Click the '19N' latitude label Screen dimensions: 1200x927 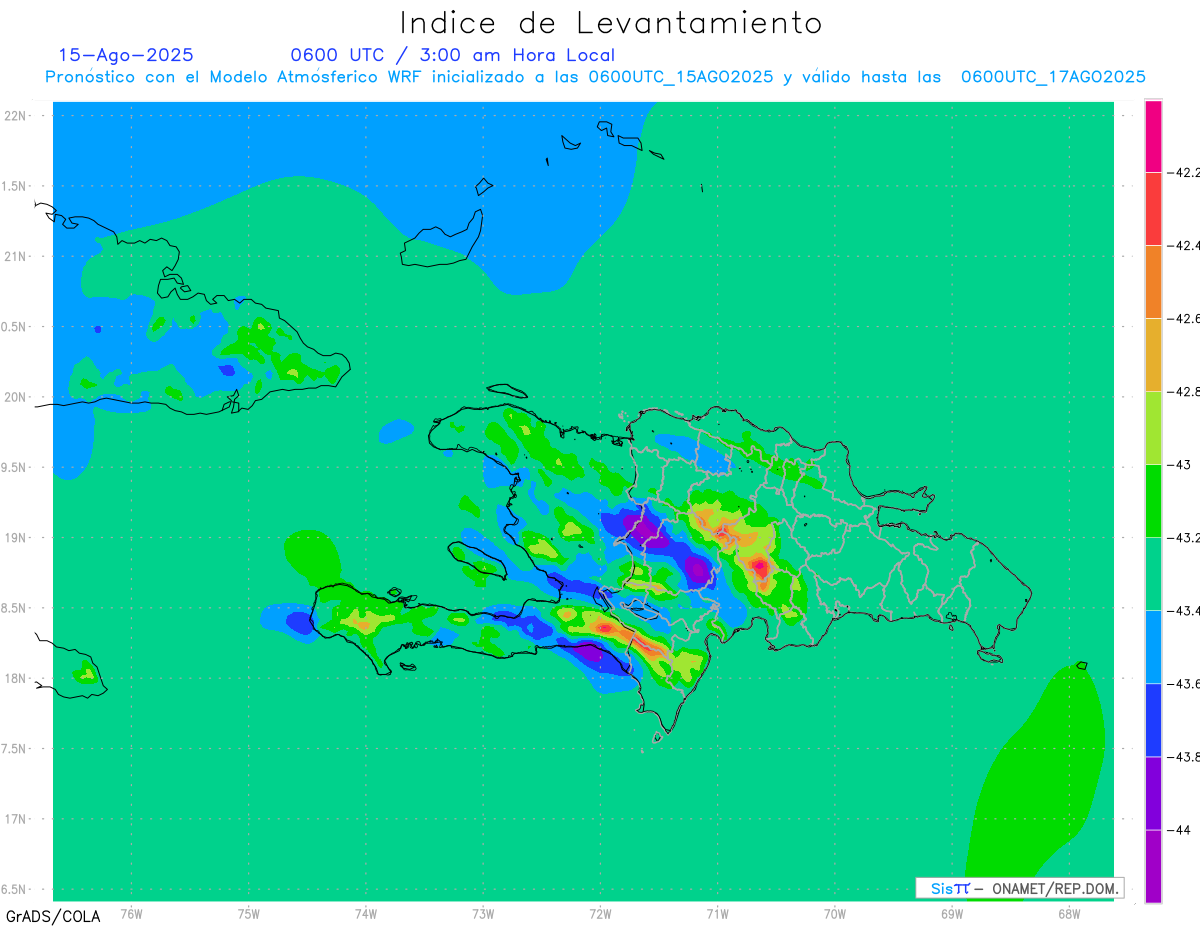tap(15, 537)
